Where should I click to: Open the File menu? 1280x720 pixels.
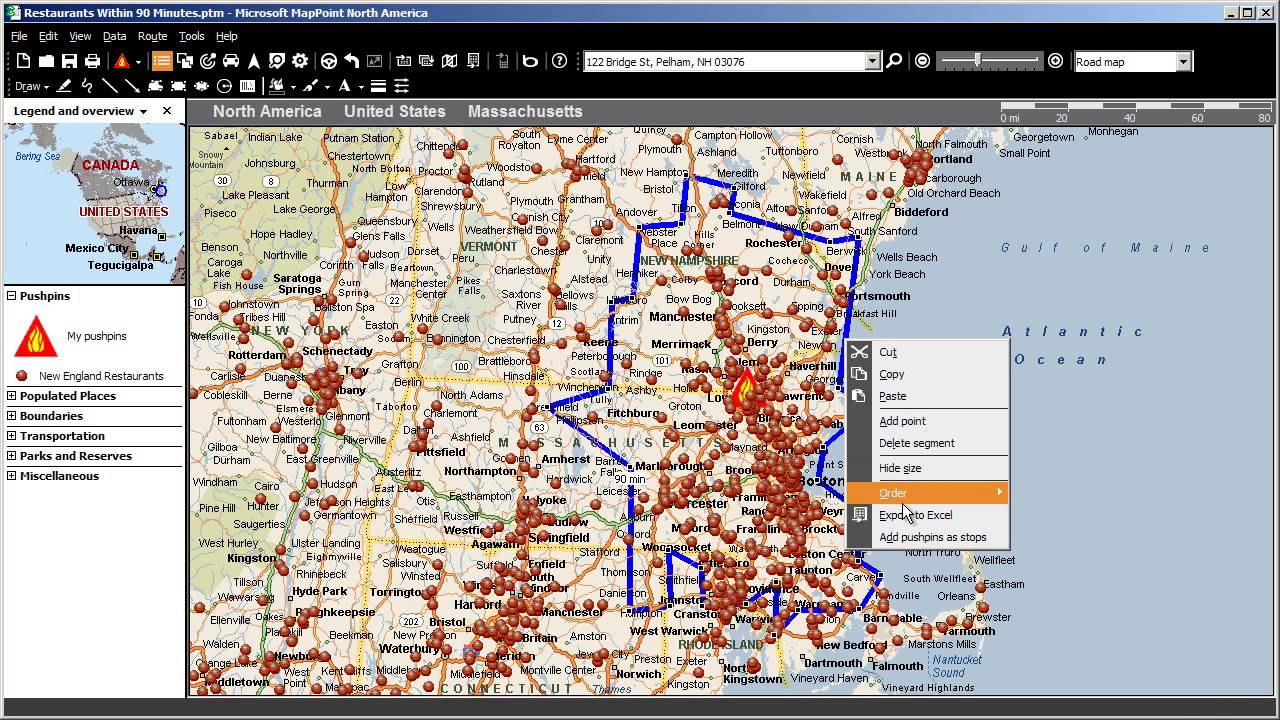(19, 36)
